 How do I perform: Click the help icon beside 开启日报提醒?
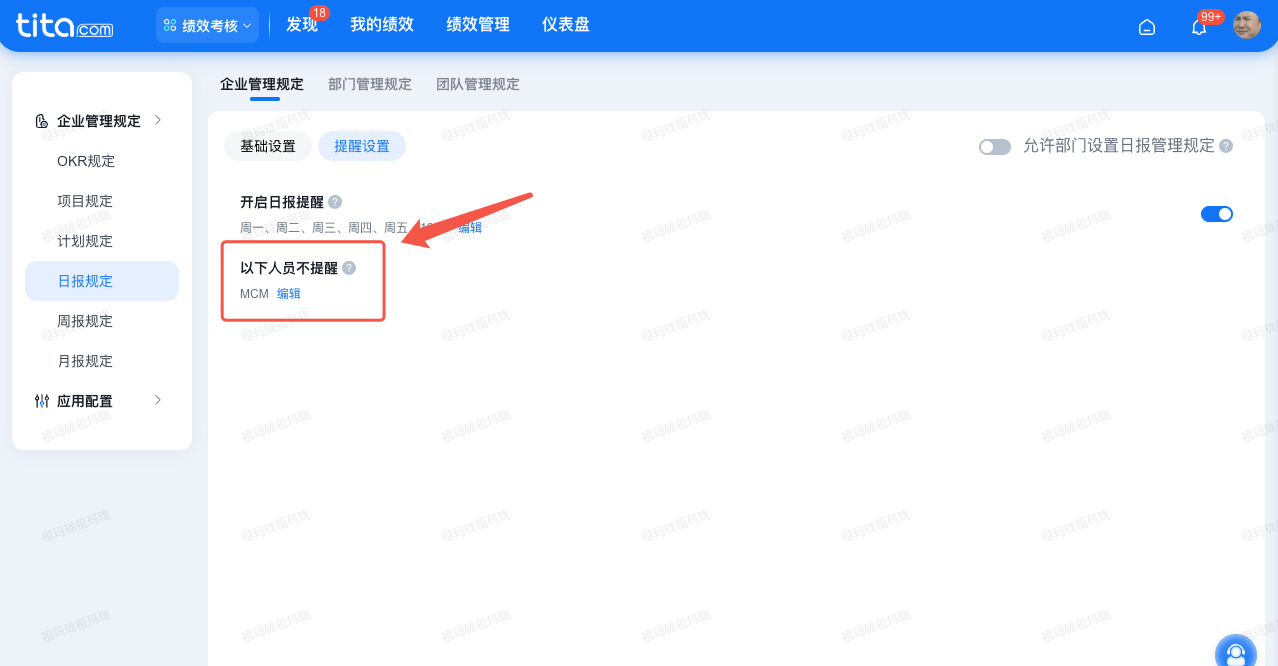pyautogui.click(x=335, y=201)
